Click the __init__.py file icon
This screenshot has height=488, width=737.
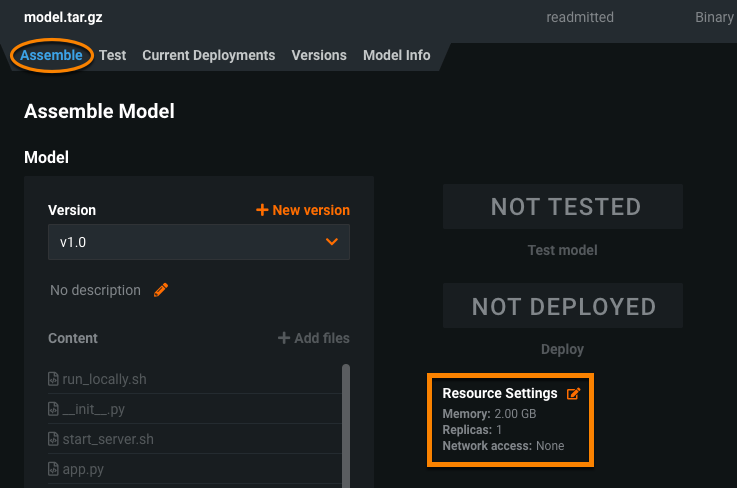click(54, 409)
